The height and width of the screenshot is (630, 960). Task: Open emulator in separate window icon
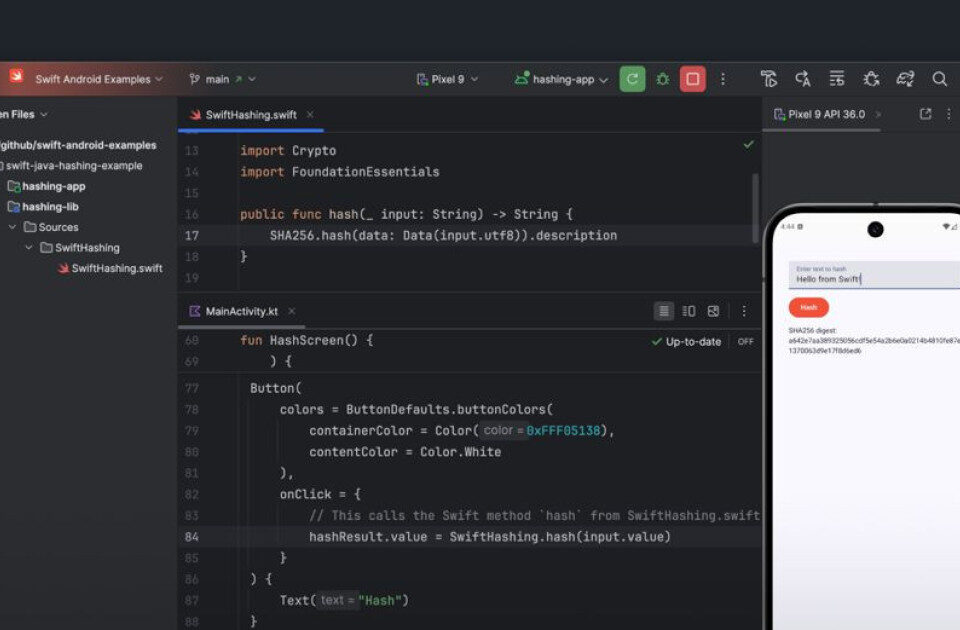tap(925, 114)
